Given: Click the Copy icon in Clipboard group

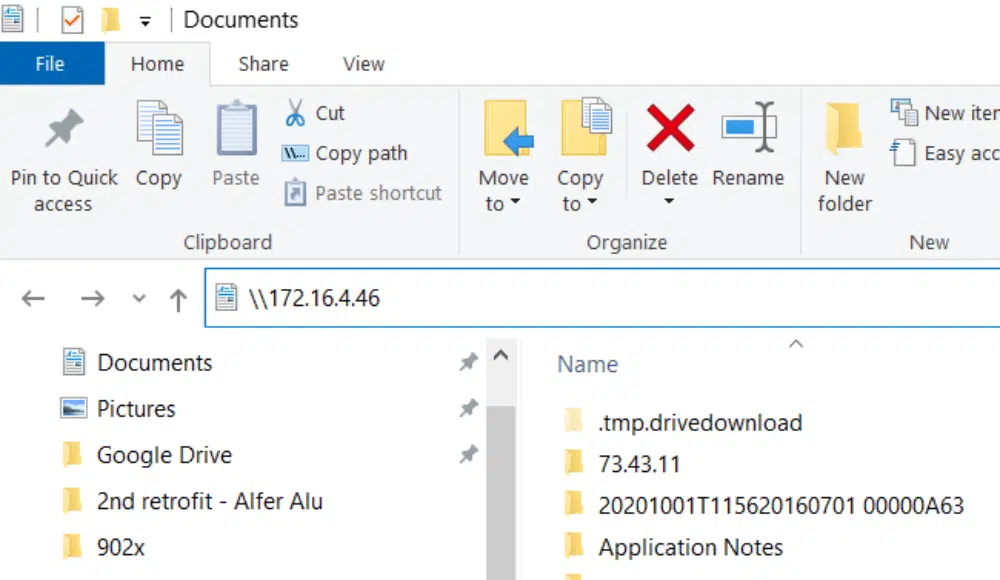Looking at the screenshot, I should [x=159, y=129].
